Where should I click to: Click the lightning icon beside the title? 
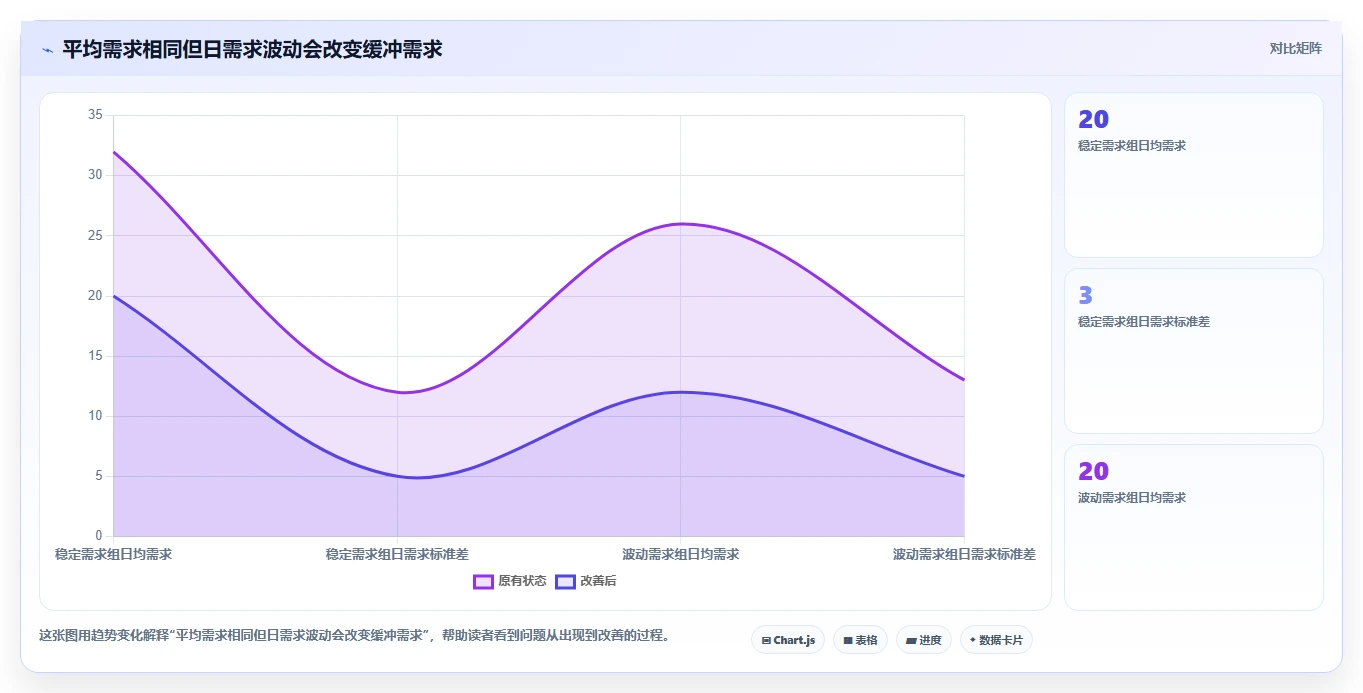(x=47, y=50)
